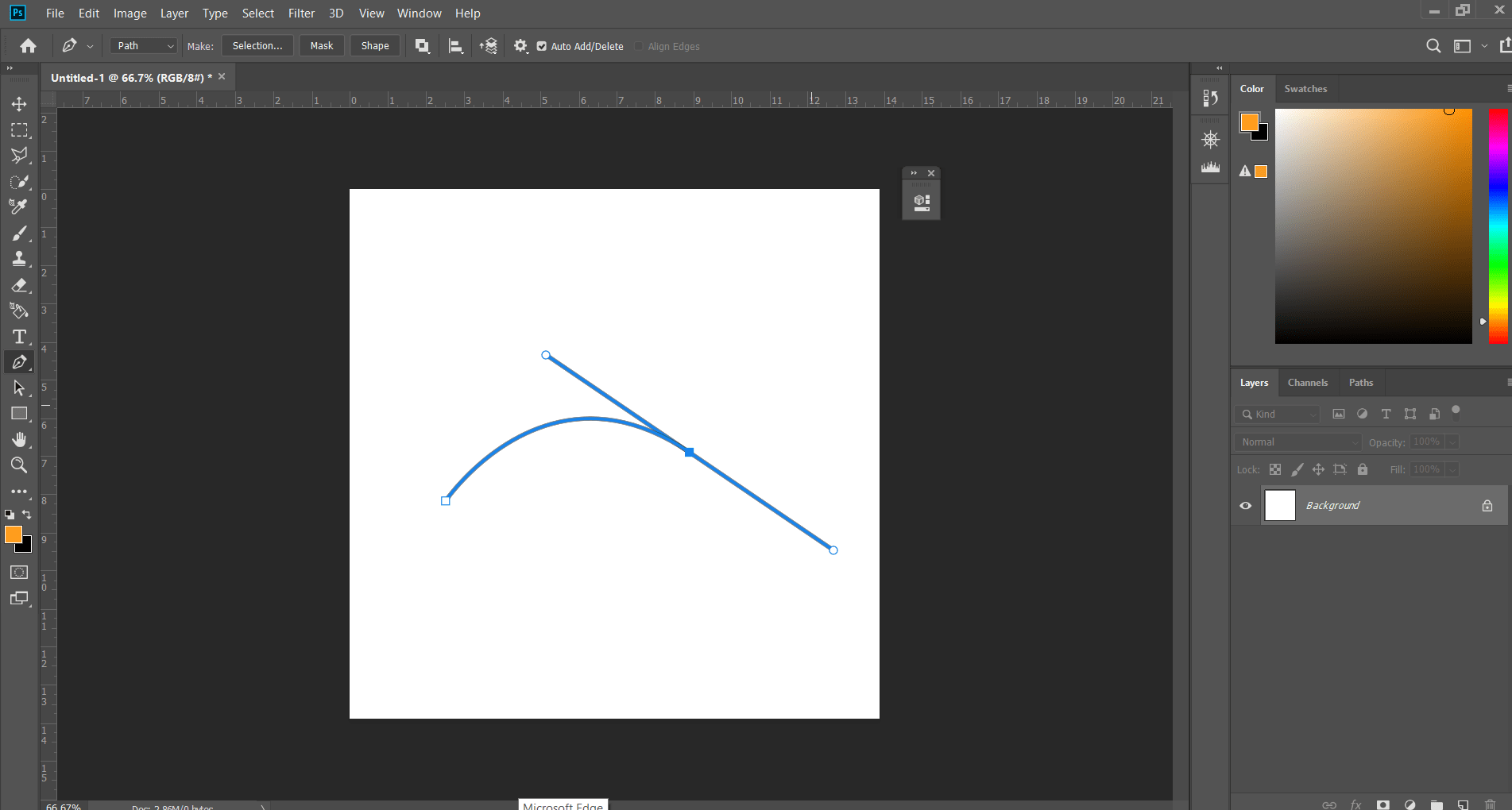Switch to the Paths tab
Viewport: 1512px width, 810px height.
click(x=1361, y=383)
